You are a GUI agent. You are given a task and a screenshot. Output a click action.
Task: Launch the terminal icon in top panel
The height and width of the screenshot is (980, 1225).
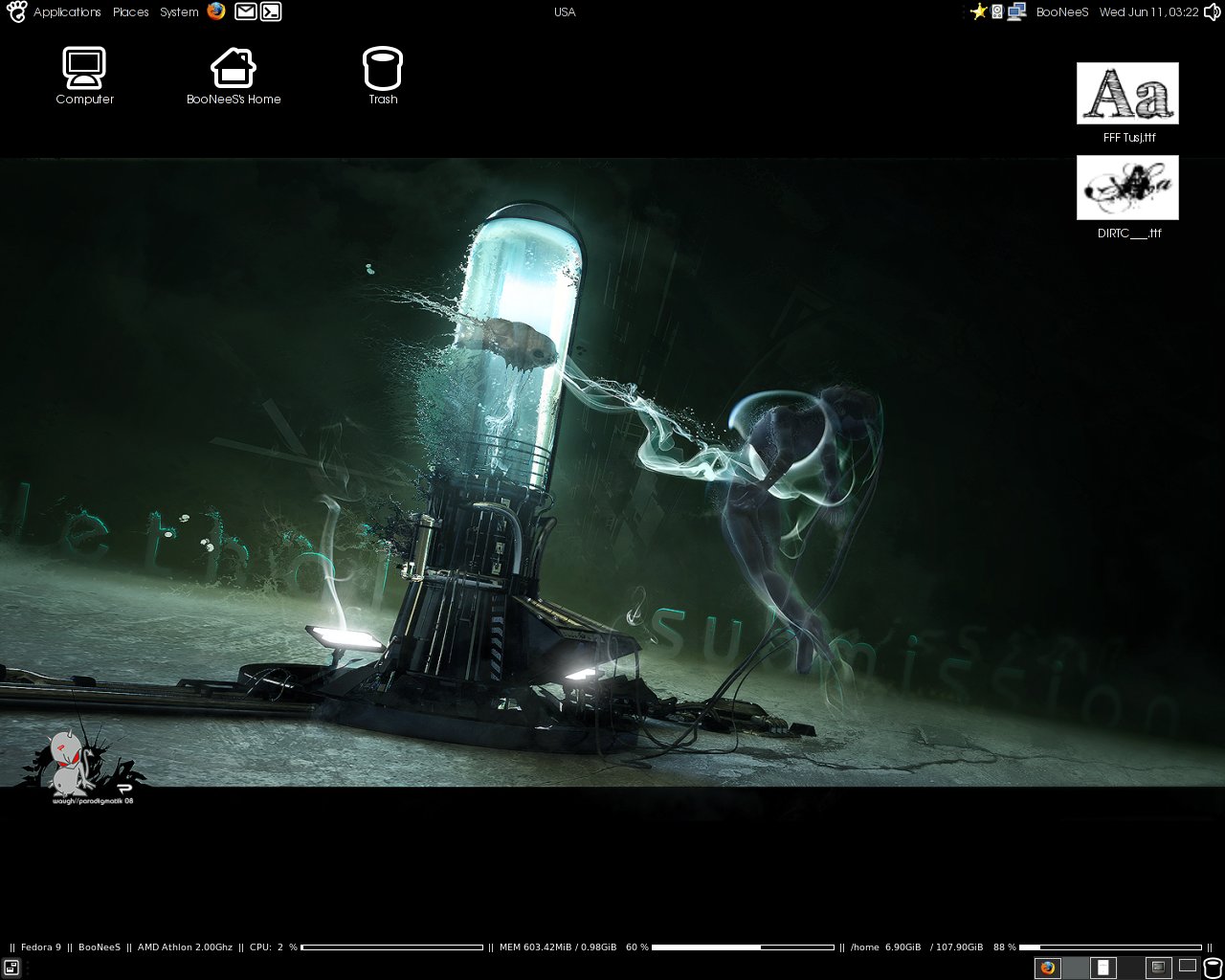click(271, 11)
